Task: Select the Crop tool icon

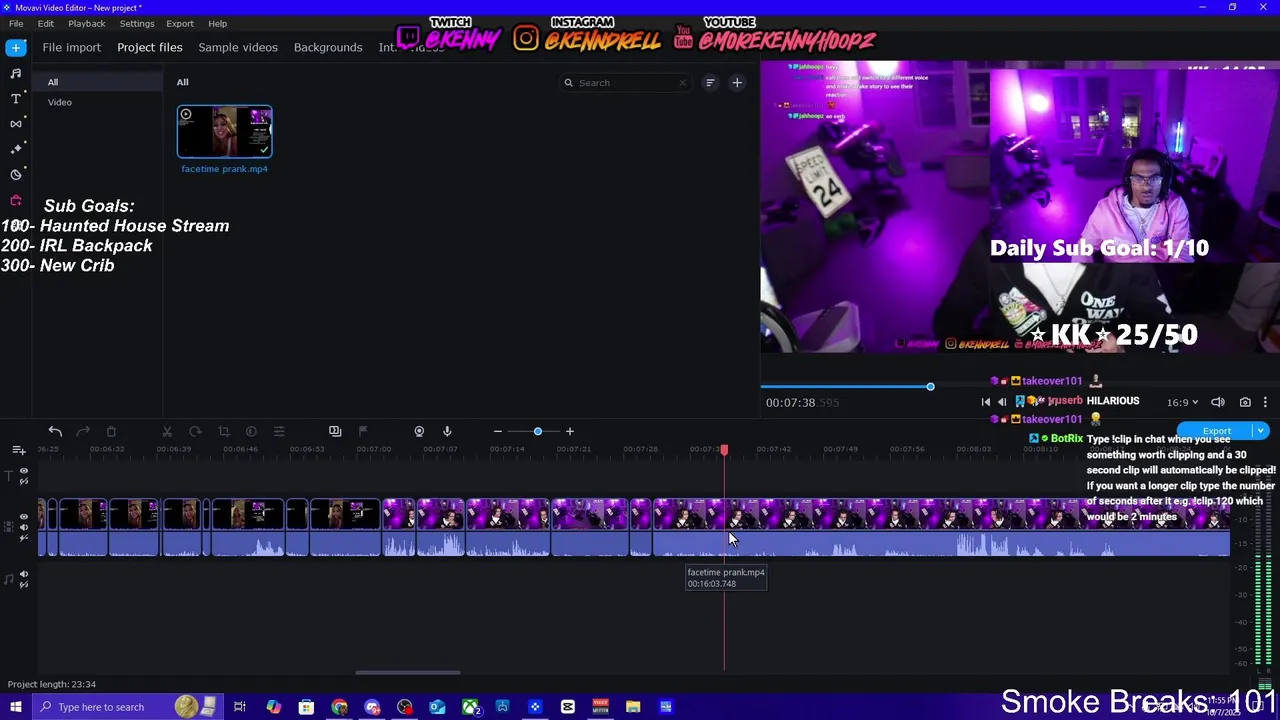Action: click(223, 431)
